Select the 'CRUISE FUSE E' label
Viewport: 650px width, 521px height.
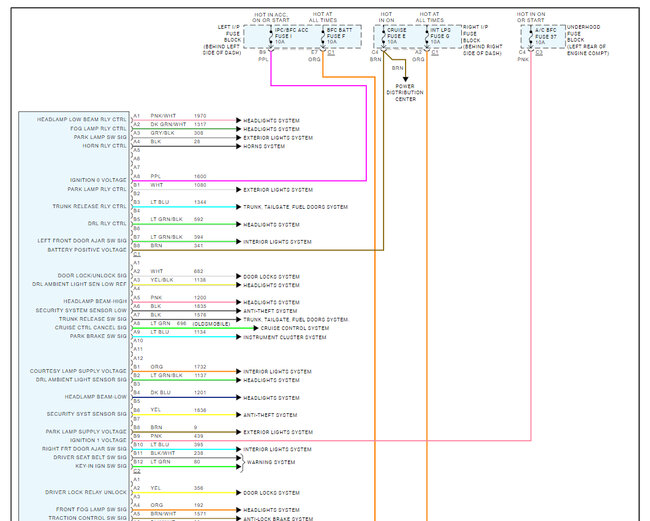point(396,33)
